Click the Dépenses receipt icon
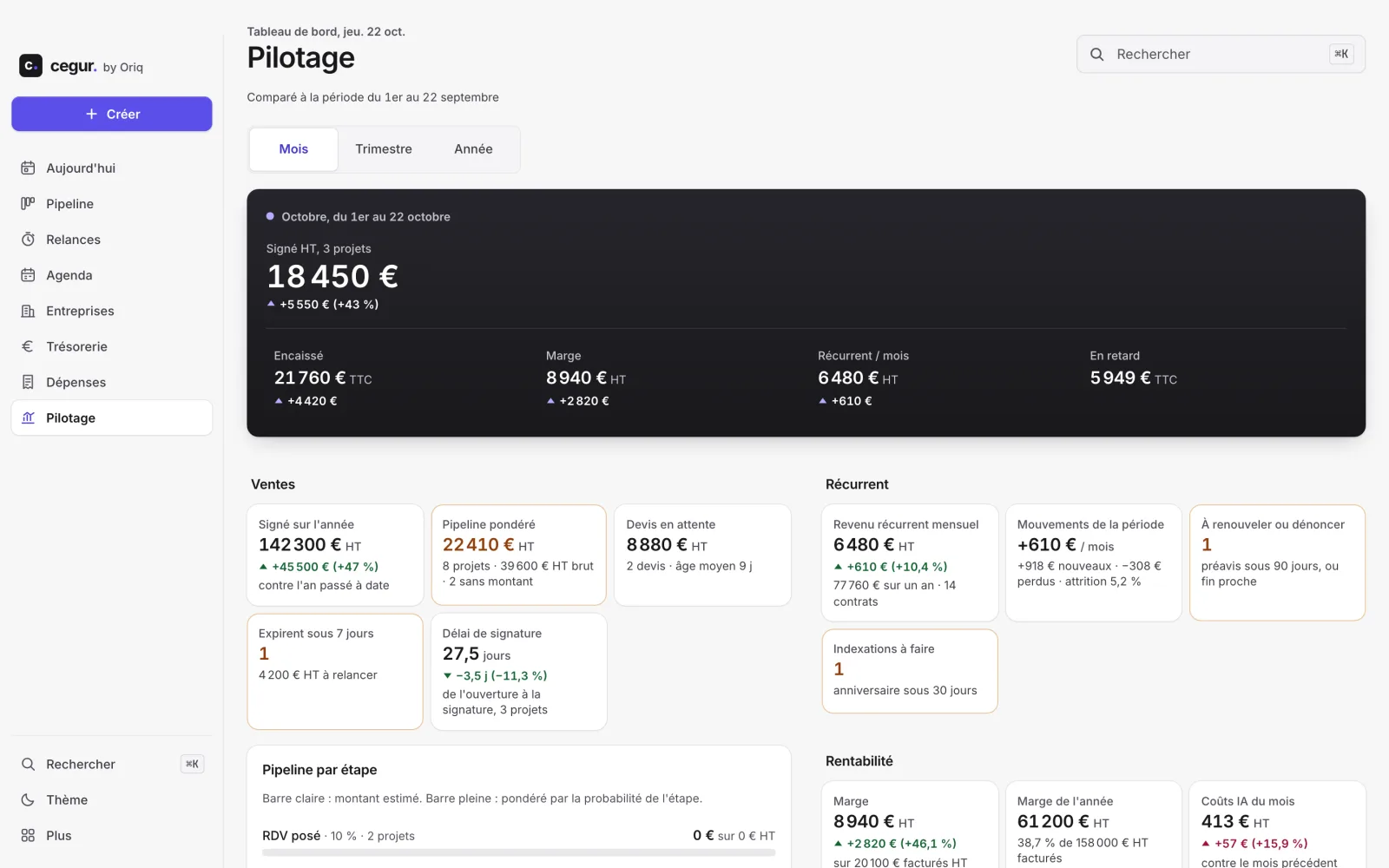The image size is (1389, 868). pyautogui.click(x=28, y=382)
